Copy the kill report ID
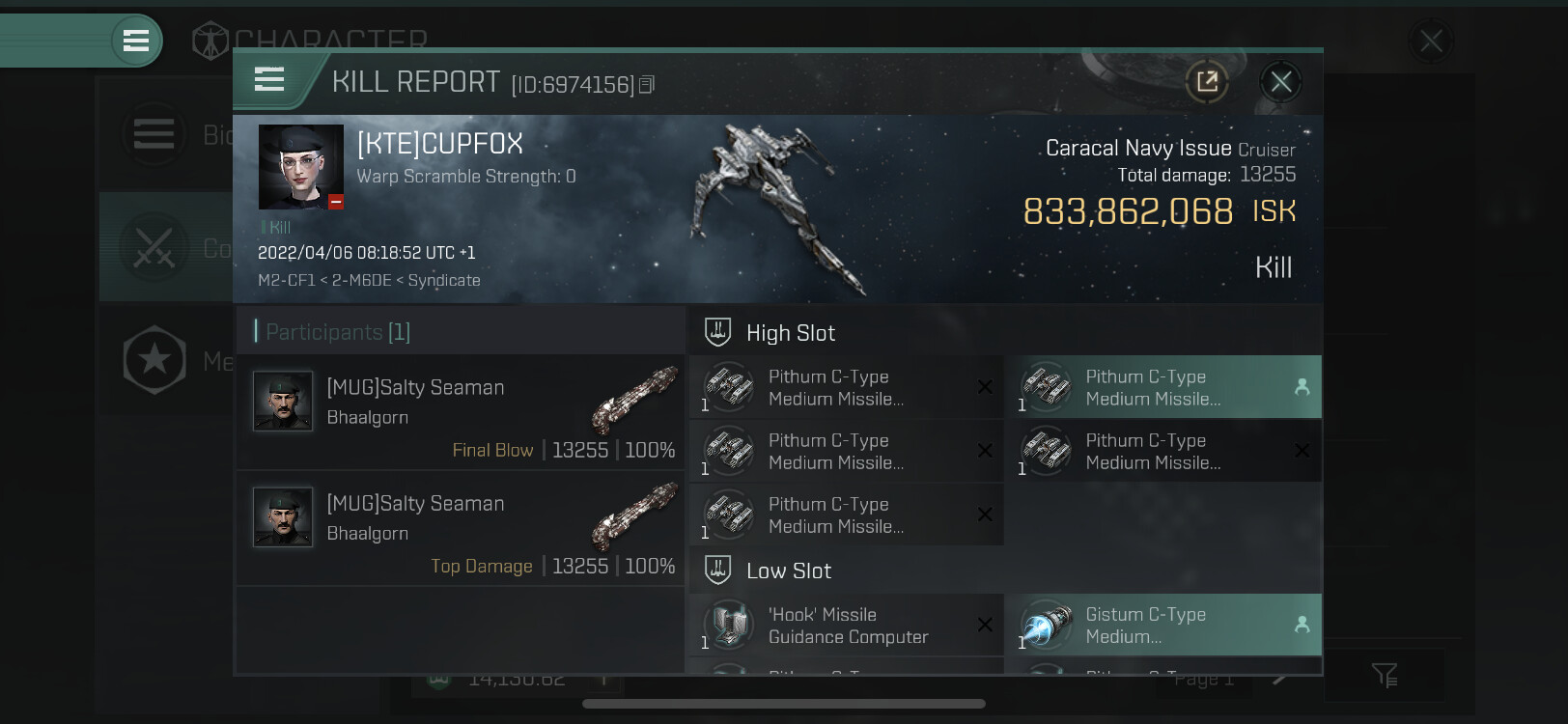Image resolution: width=1568 pixels, height=724 pixels. (647, 85)
